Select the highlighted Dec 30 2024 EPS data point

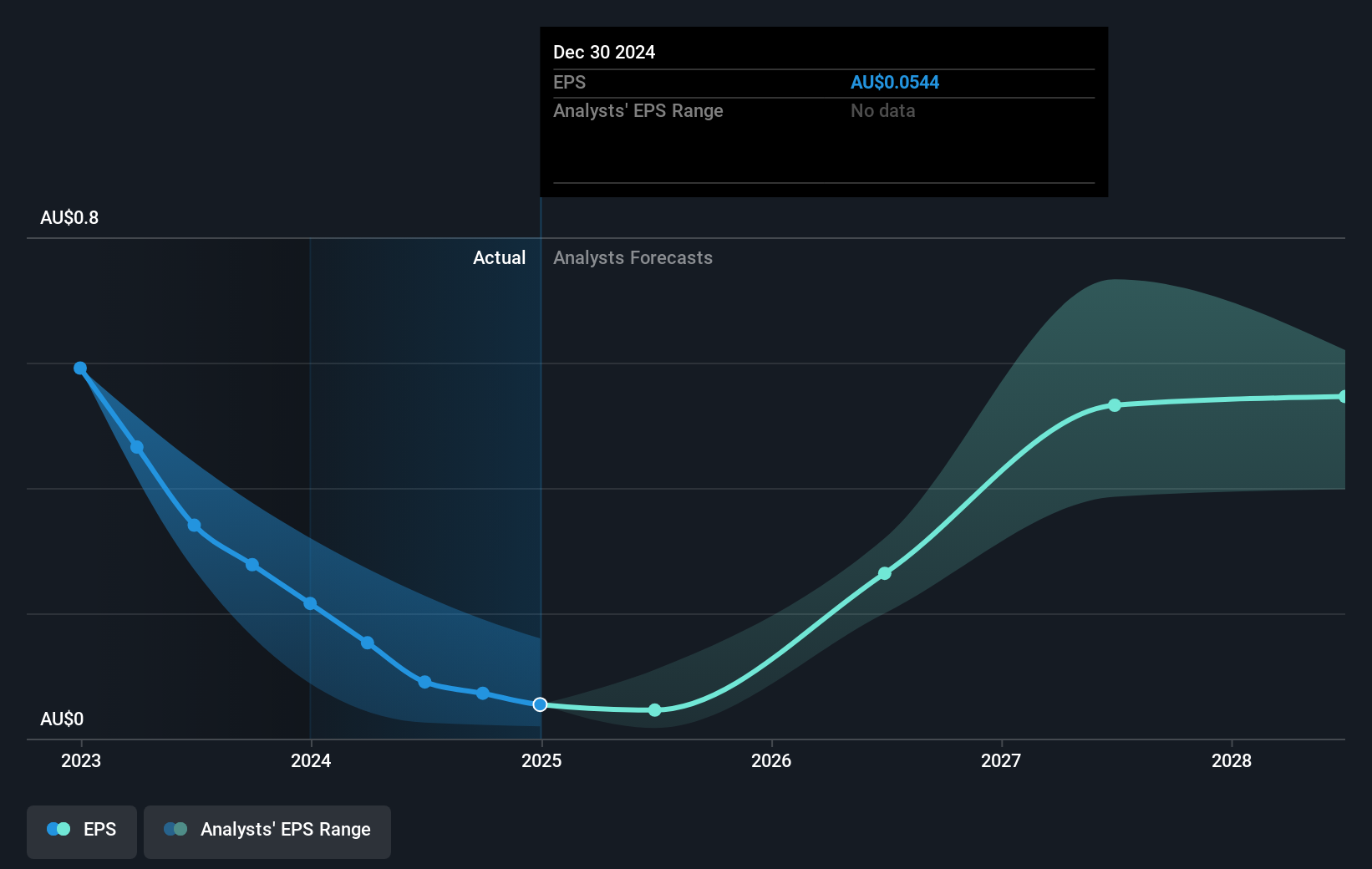541,704
